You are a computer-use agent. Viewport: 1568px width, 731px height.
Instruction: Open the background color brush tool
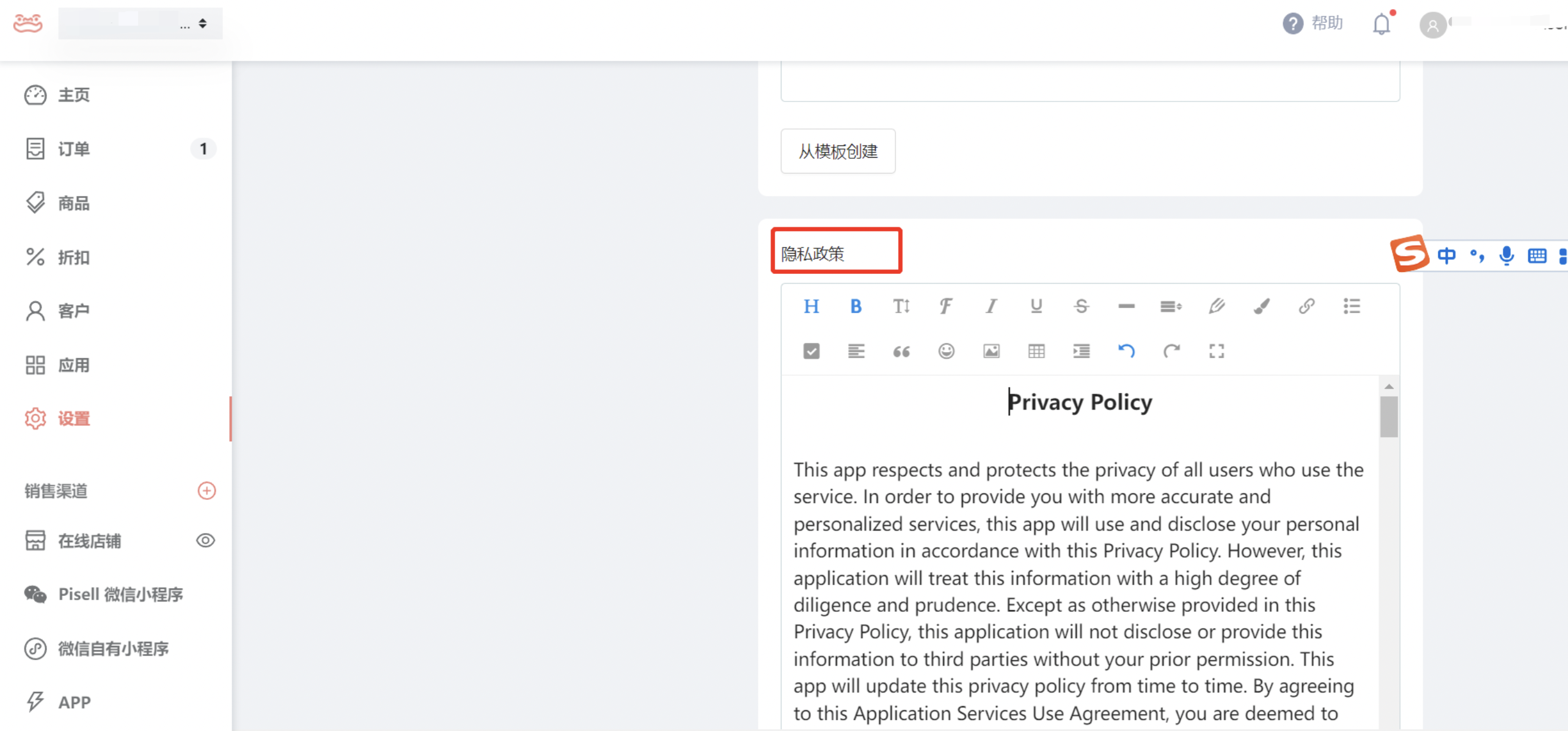click(1261, 306)
